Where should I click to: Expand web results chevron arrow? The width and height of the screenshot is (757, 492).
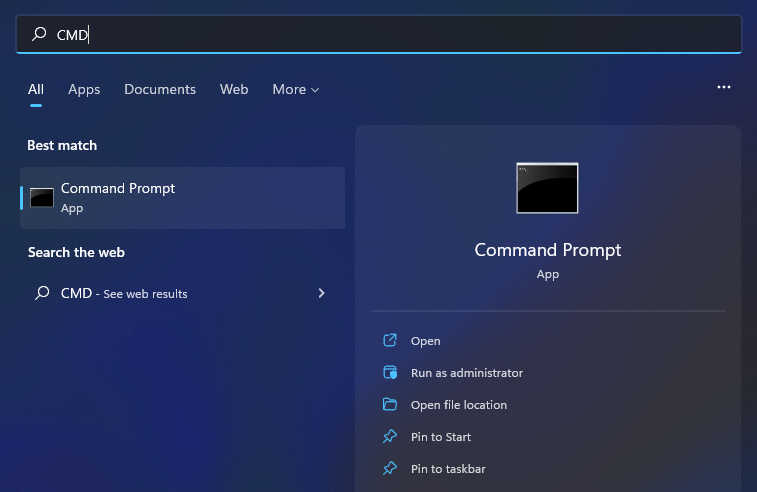(322, 293)
